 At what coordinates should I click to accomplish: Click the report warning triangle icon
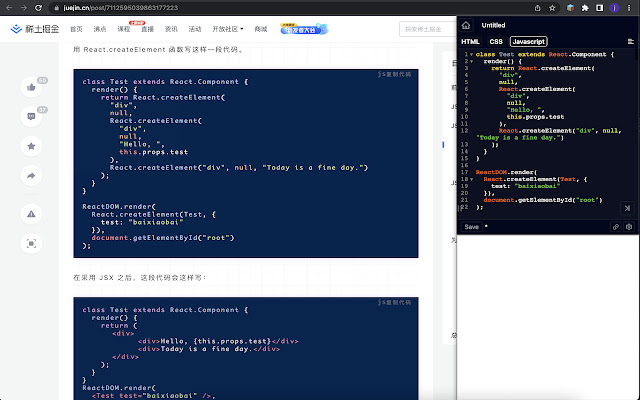tap(31, 213)
